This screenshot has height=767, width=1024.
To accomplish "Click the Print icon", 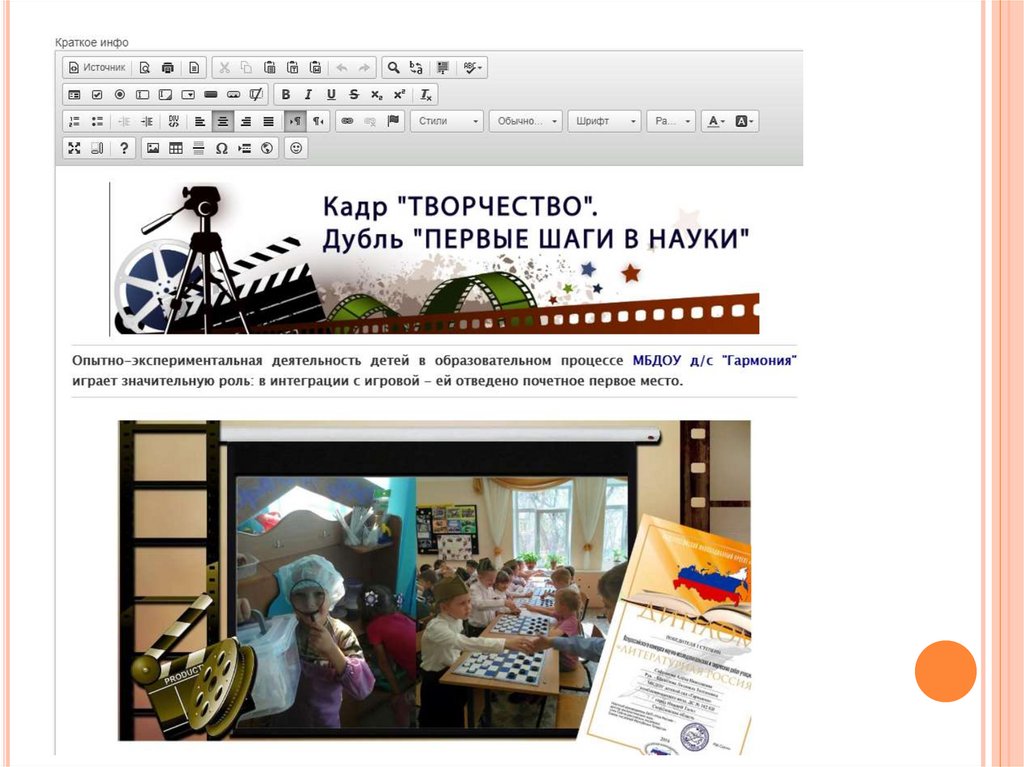I will pos(168,67).
